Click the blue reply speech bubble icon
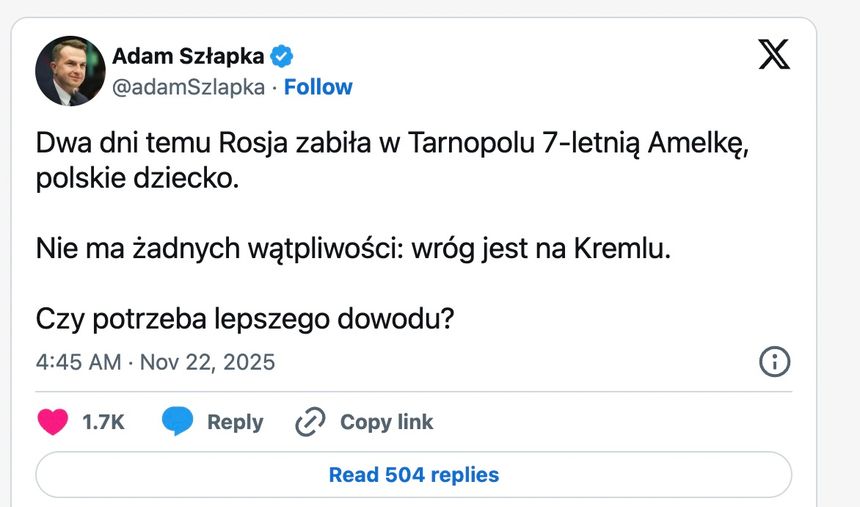 tap(177, 422)
